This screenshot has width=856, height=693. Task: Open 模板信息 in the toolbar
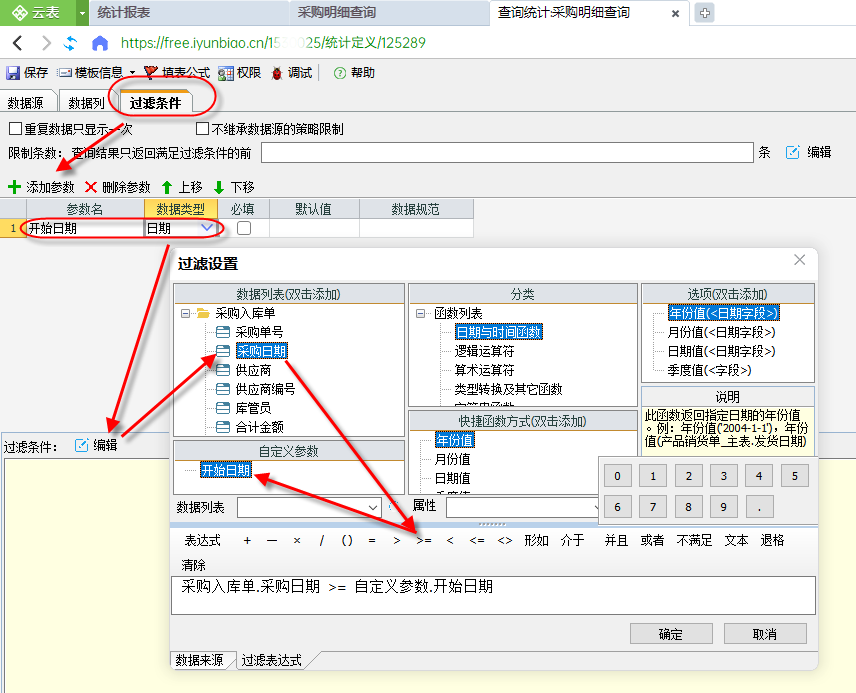coord(91,73)
